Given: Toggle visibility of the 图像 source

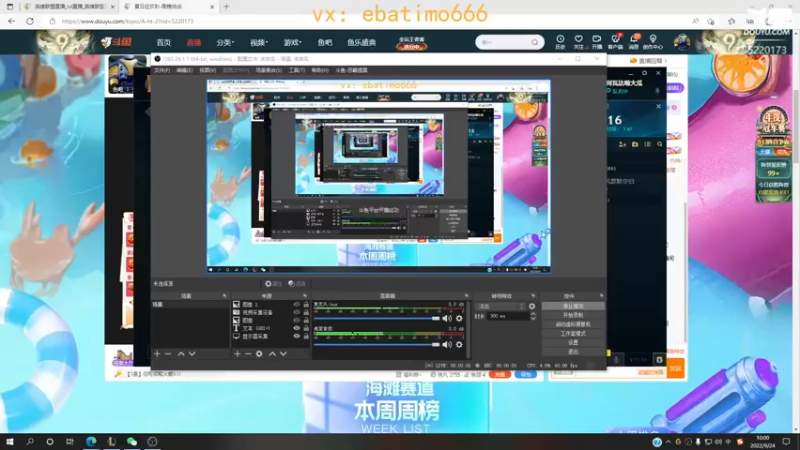Looking at the screenshot, I should coord(296,320).
